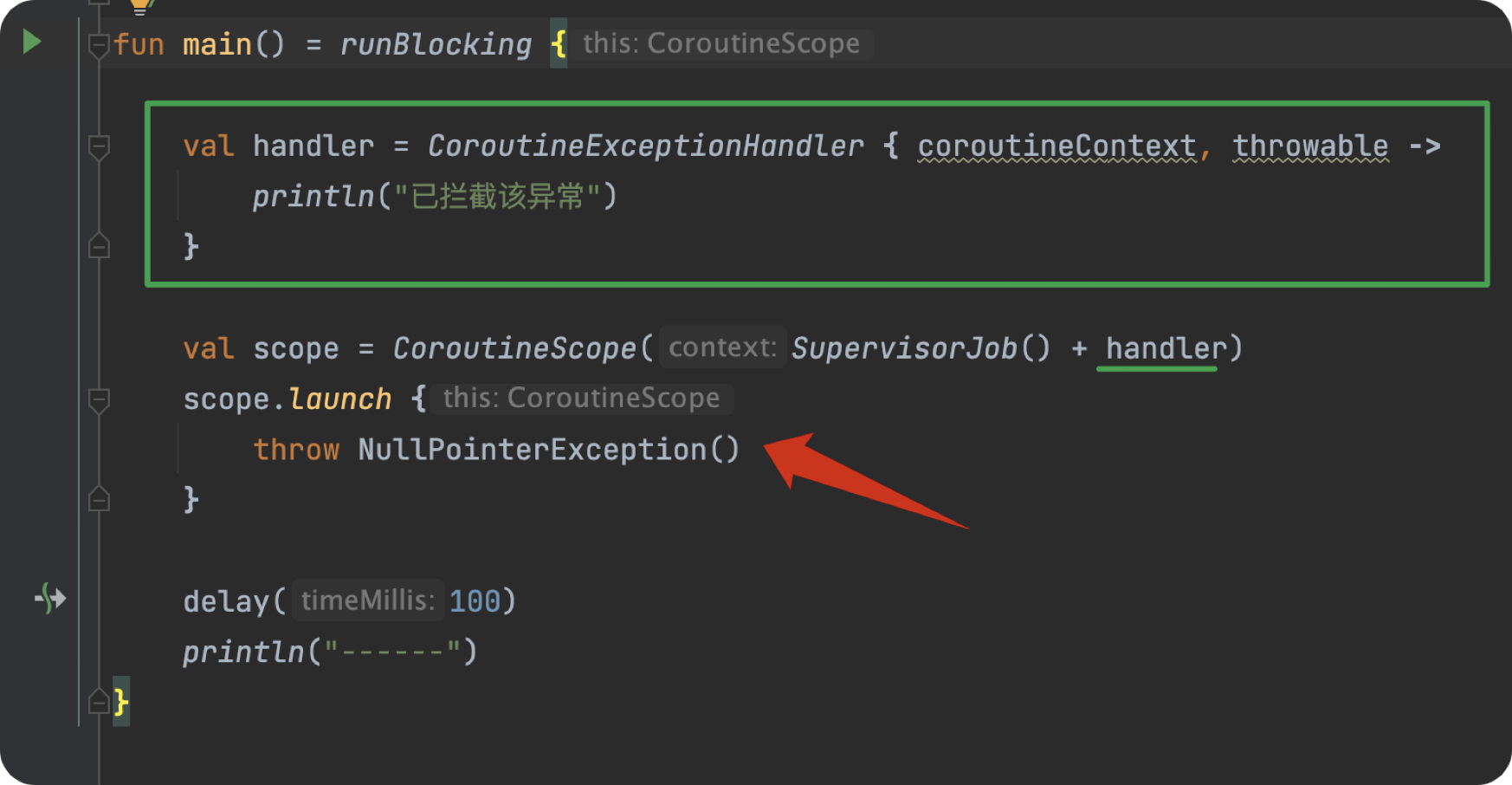Collapse the fun main() code block fold marker
Viewport: 1512px width, 785px height.
[x=99, y=45]
